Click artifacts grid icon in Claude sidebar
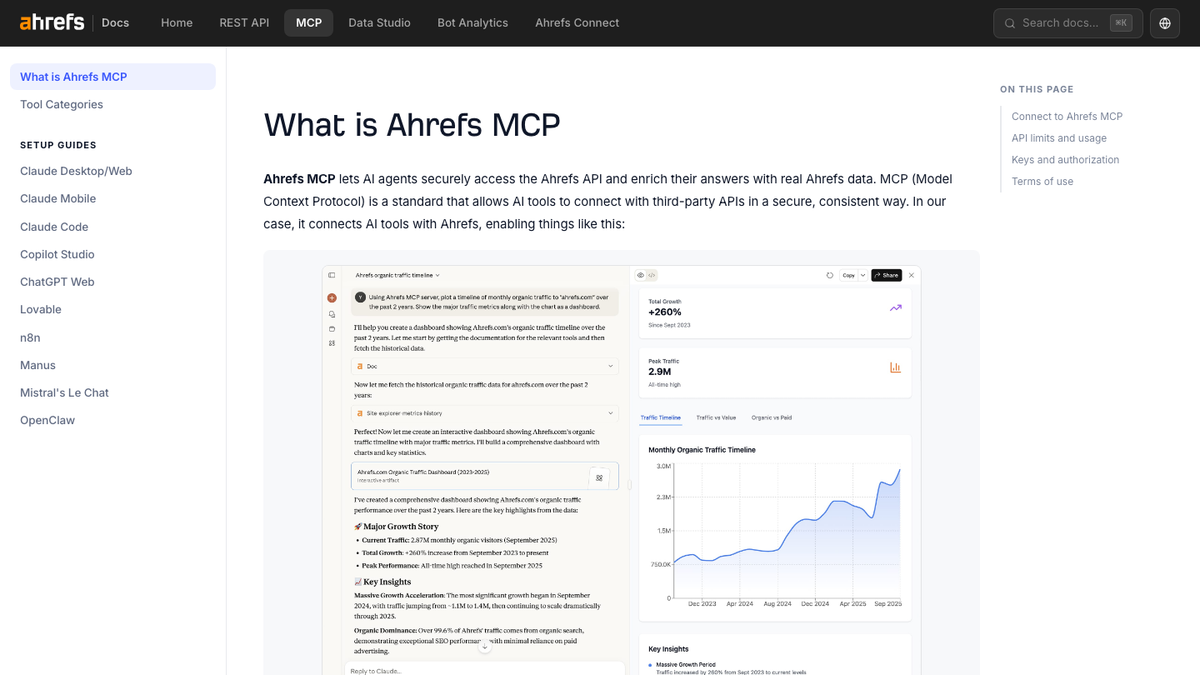The height and width of the screenshot is (675, 1200). (x=332, y=343)
